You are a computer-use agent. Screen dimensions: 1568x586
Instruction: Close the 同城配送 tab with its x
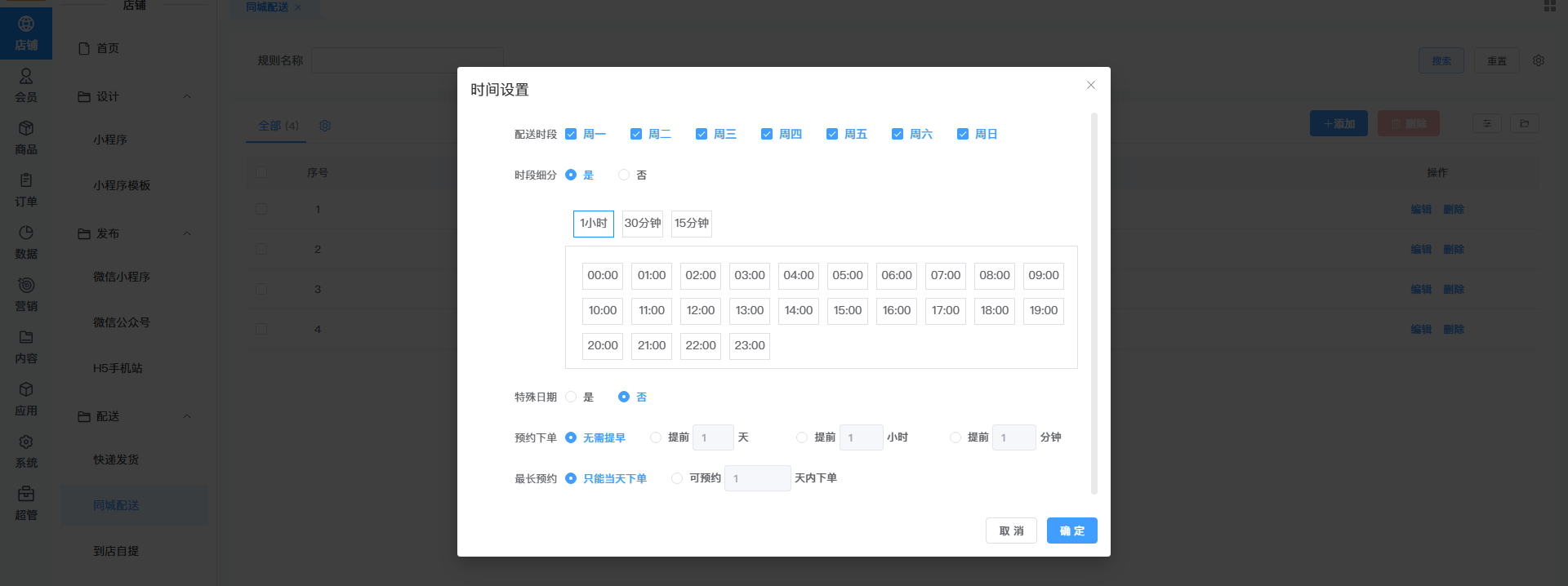tap(298, 7)
